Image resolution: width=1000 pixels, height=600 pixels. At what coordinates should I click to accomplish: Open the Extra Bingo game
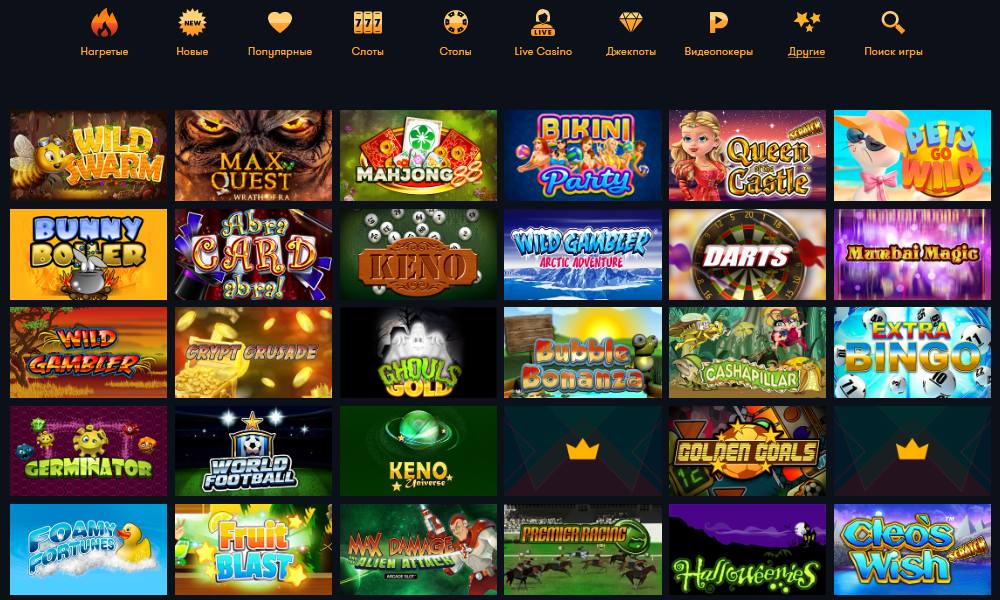tap(912, 353)
